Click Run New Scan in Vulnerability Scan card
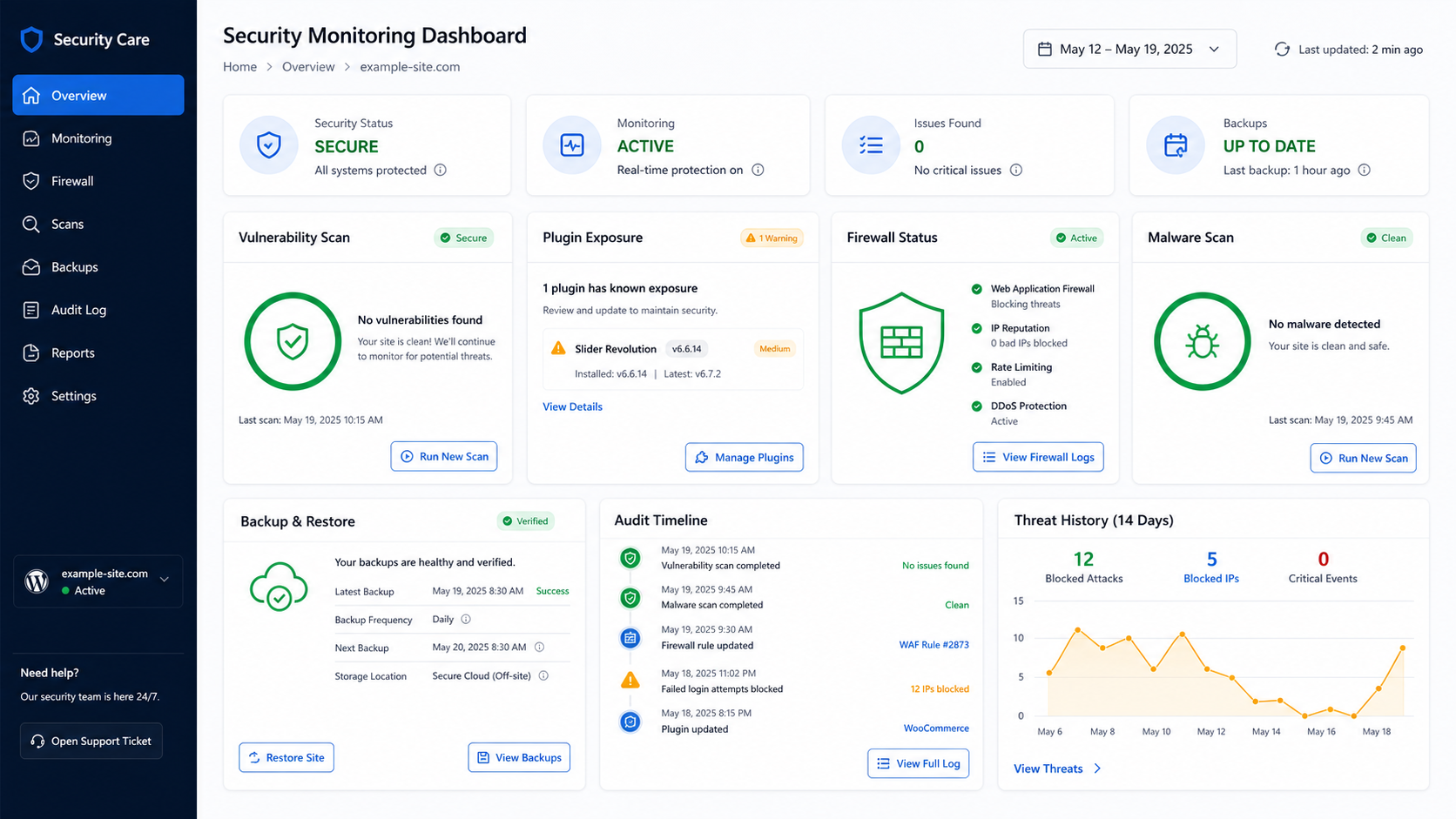The height and width of the screenshot is (819, 1456). click(444, 456)
